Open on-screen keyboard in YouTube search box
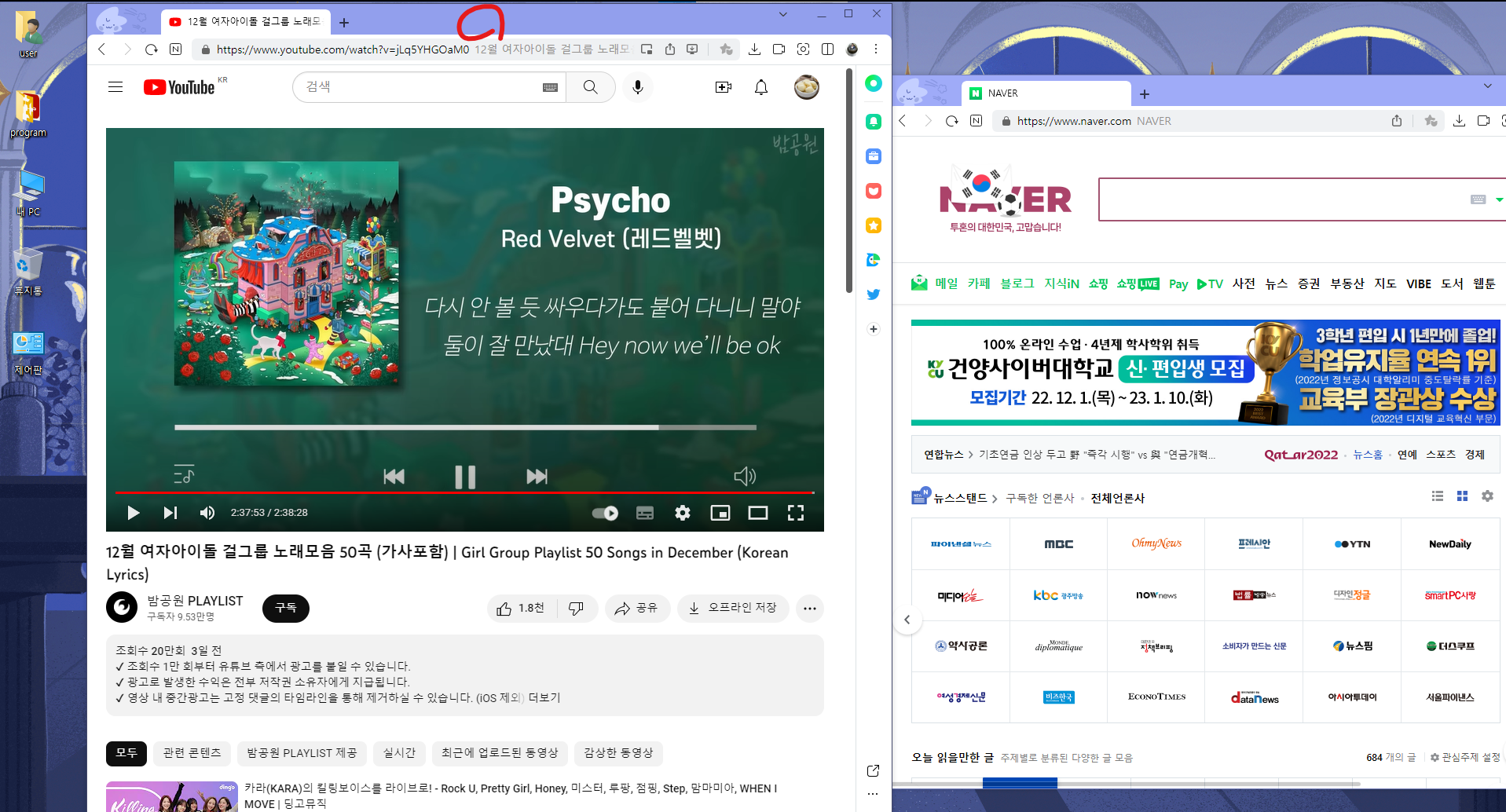Screen dimensions: 1506x812 550,87
